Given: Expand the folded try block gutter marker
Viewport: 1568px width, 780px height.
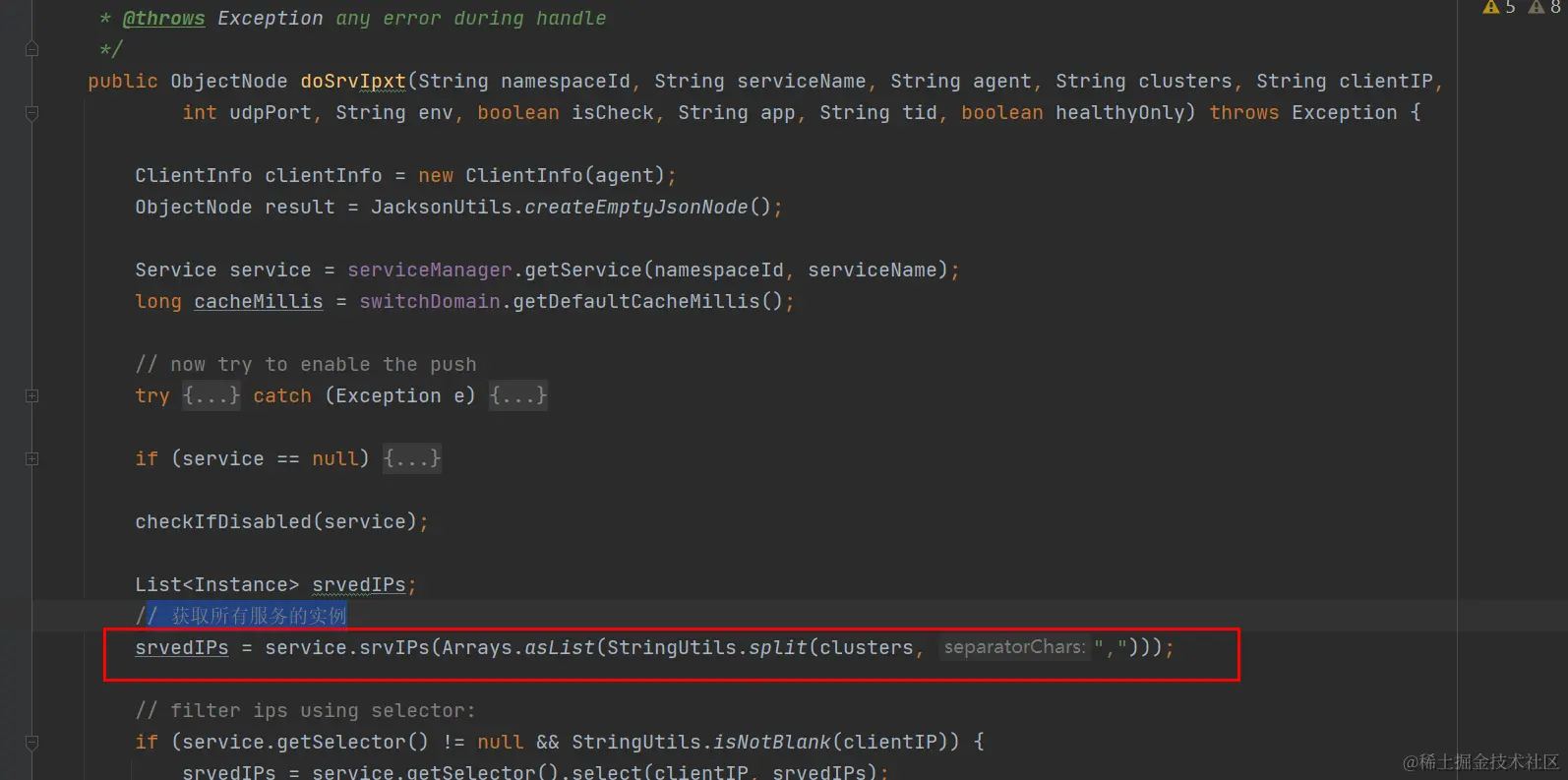Looking at the screenshot, I should (31, 395).
